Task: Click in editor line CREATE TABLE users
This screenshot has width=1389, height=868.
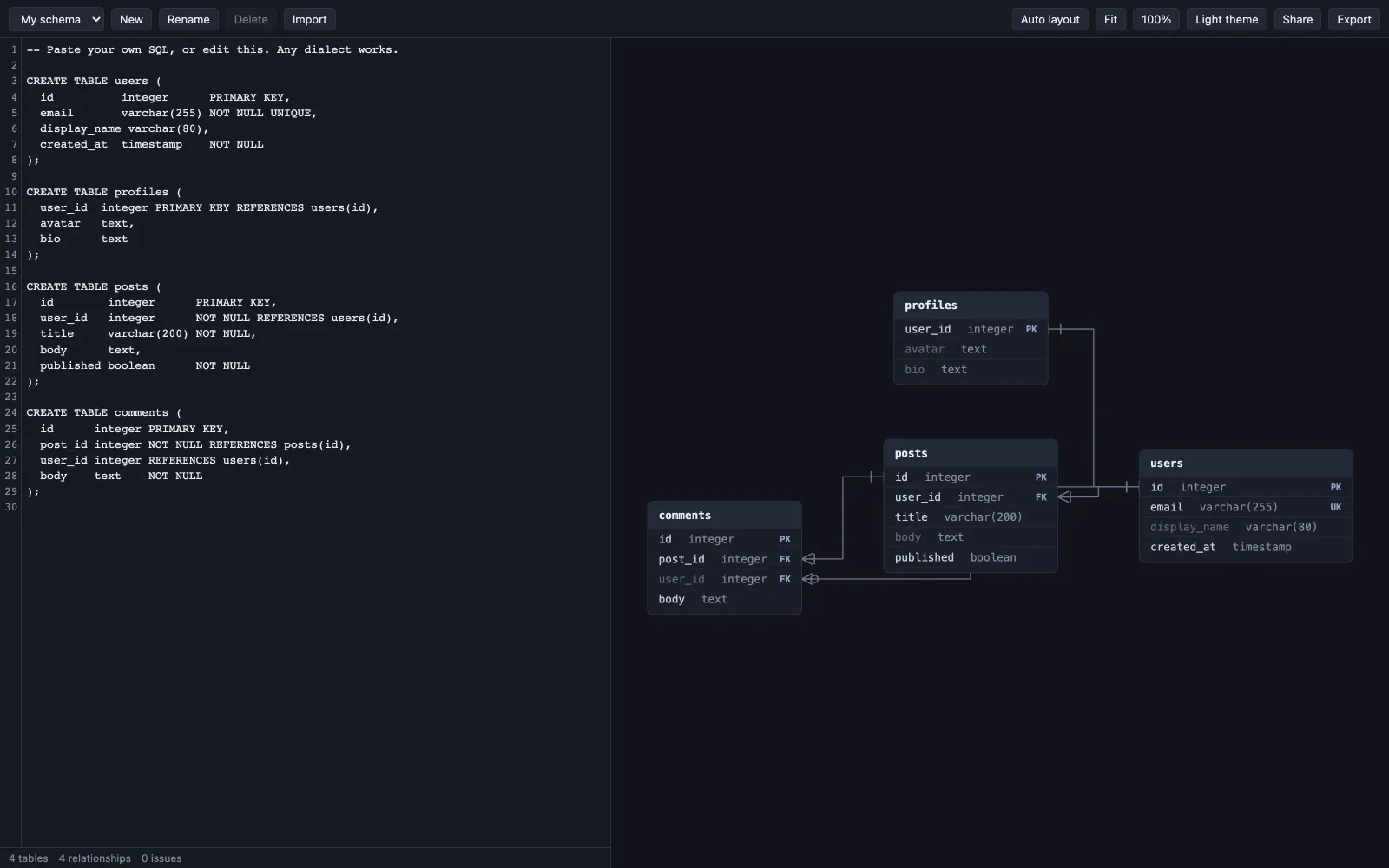Action: [94, 81]
